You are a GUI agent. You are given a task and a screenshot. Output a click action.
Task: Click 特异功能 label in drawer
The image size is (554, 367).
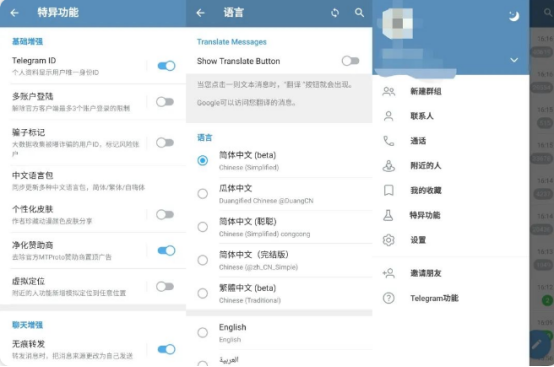click(425, 215)
